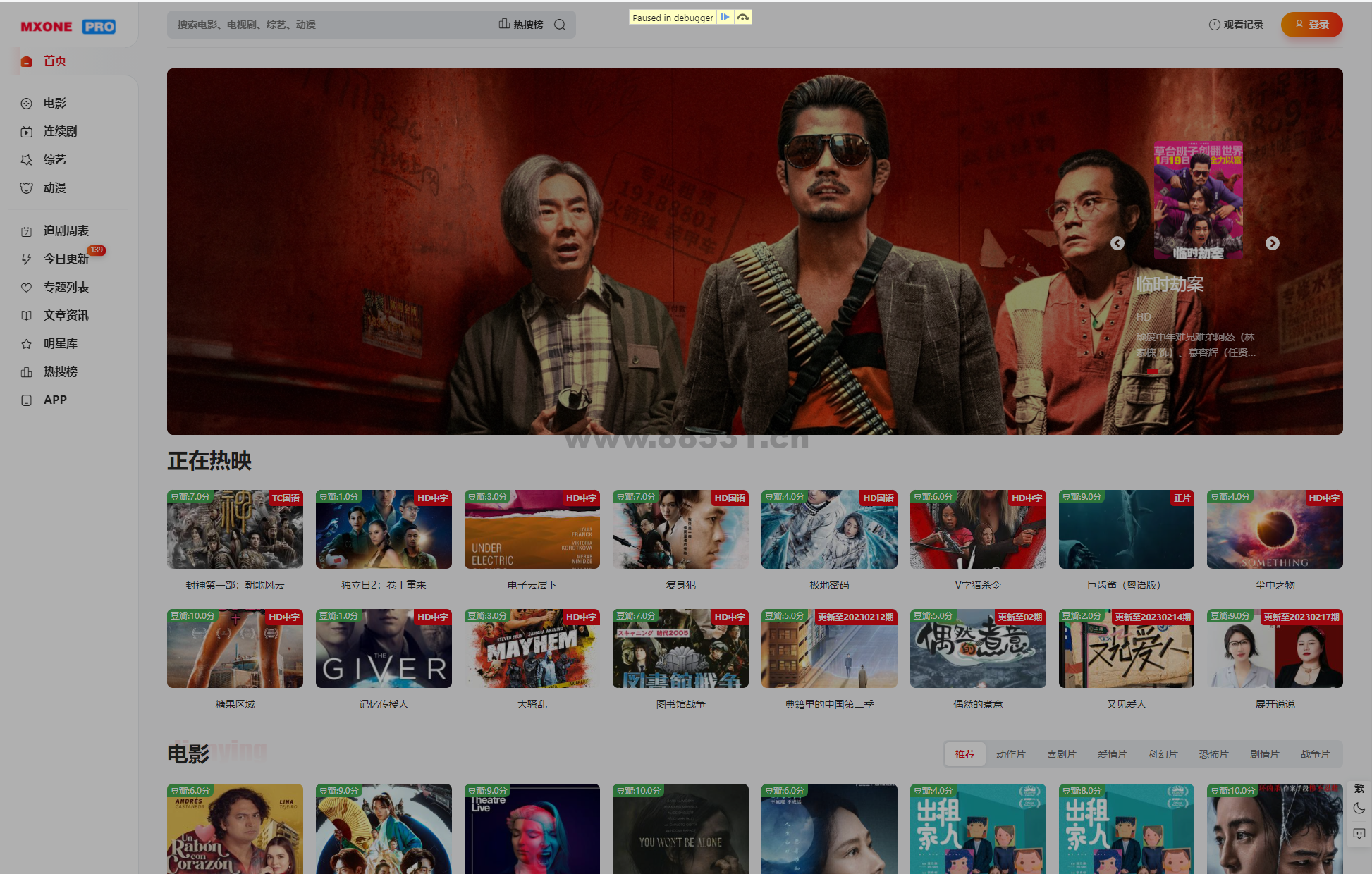Open the V字猎杀令 poster
Screen dimensions: 1372x874
tap(978, 529)
